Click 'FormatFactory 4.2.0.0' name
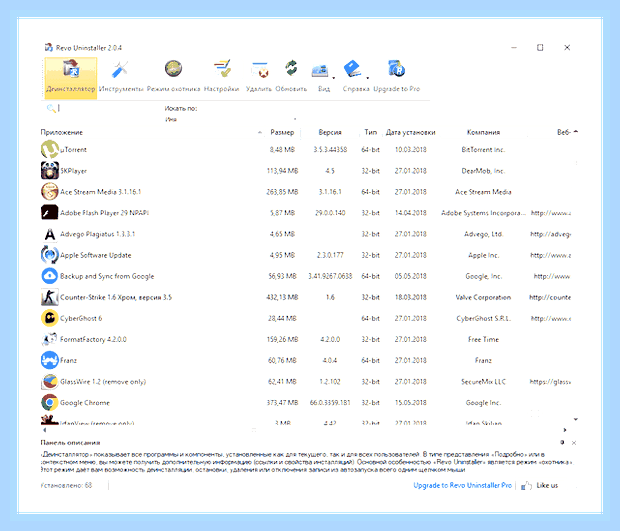The image size is (620, 531). coord(93,339)
